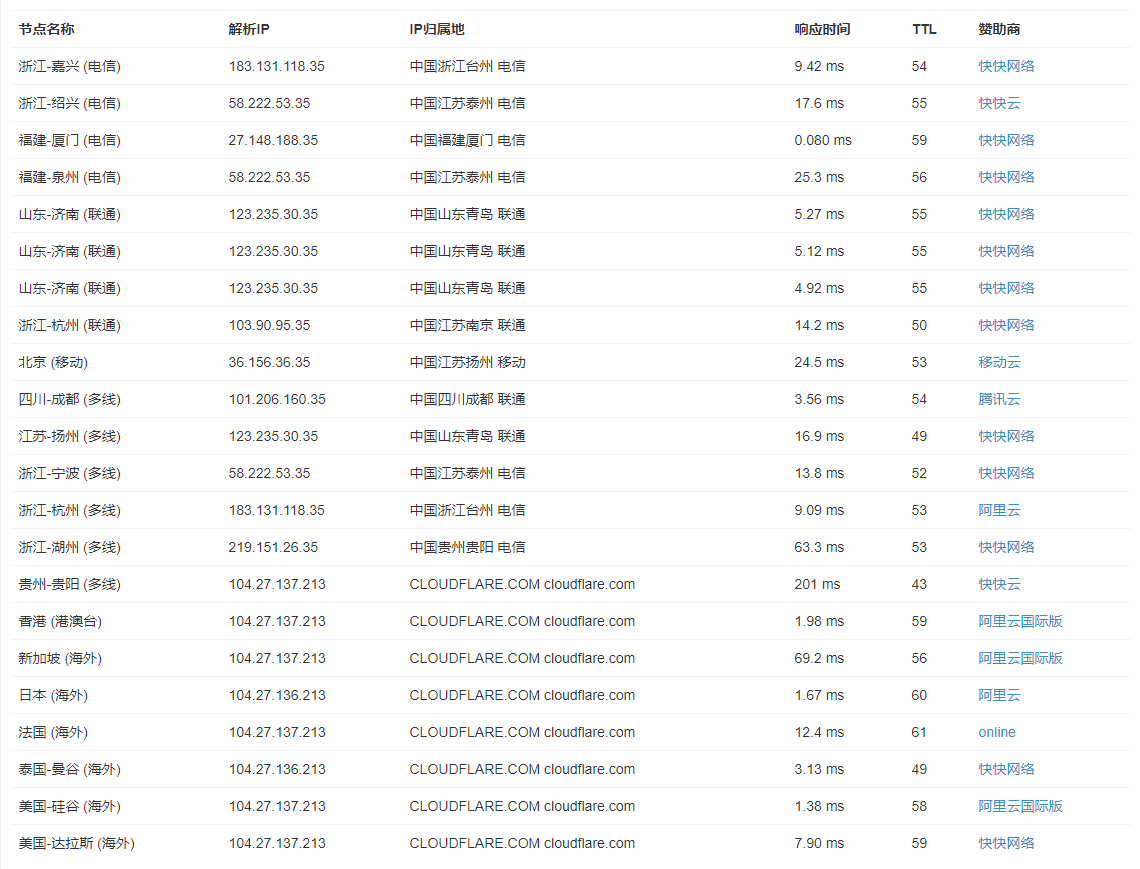Click the 节点名称 column header
Screen dimensions: 1140x869
46,29
